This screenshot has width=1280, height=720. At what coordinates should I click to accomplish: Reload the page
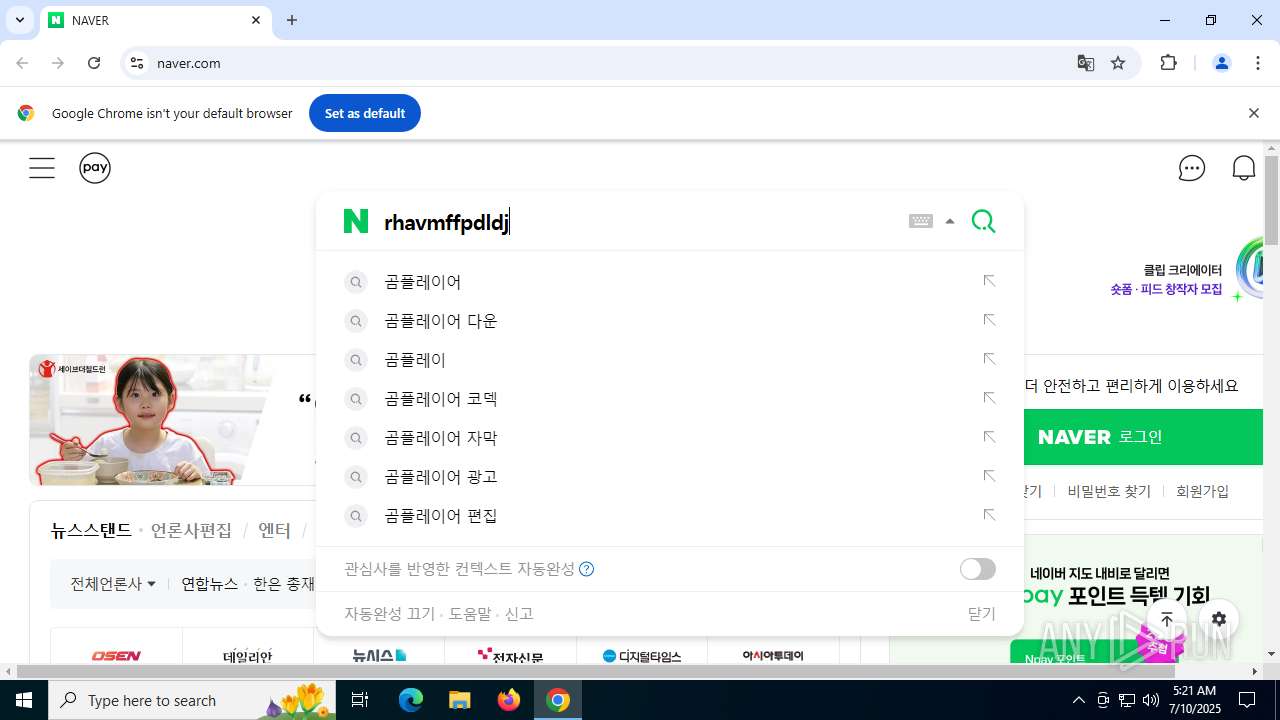click(94, 63)
